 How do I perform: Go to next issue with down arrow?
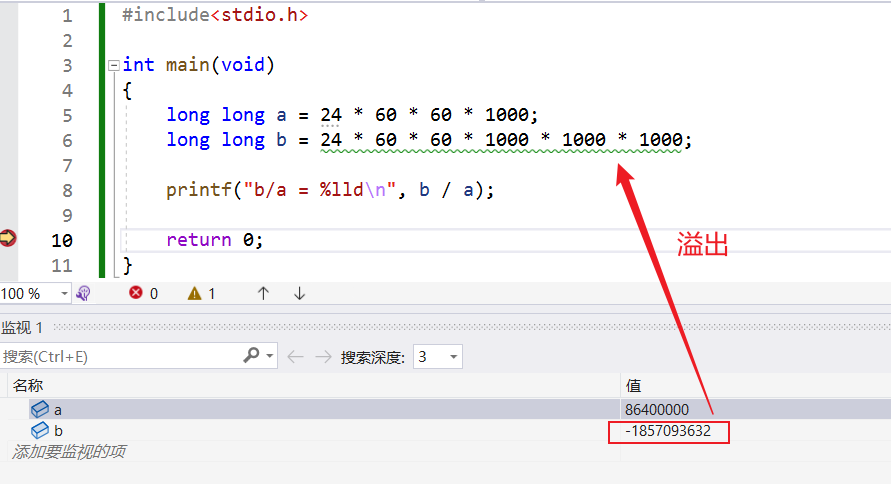(299, 294)
